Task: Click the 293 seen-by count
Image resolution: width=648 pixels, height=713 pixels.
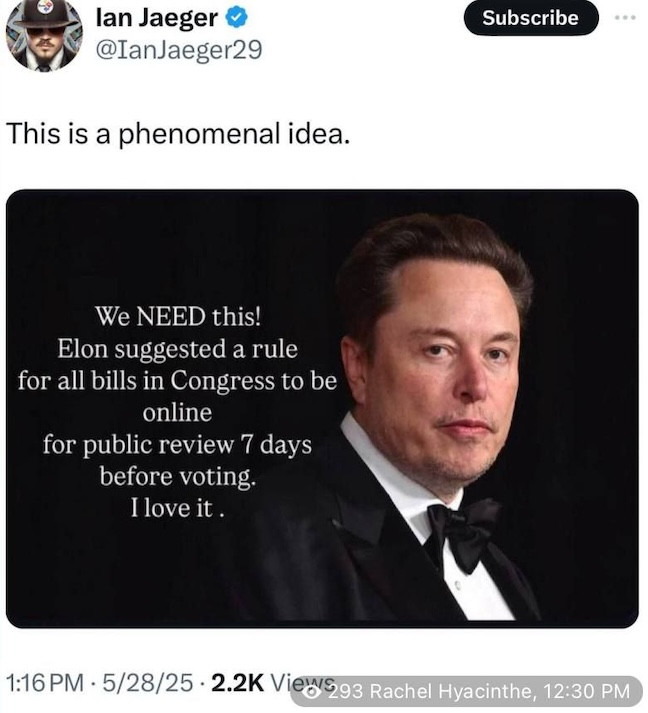Action: 346,691
